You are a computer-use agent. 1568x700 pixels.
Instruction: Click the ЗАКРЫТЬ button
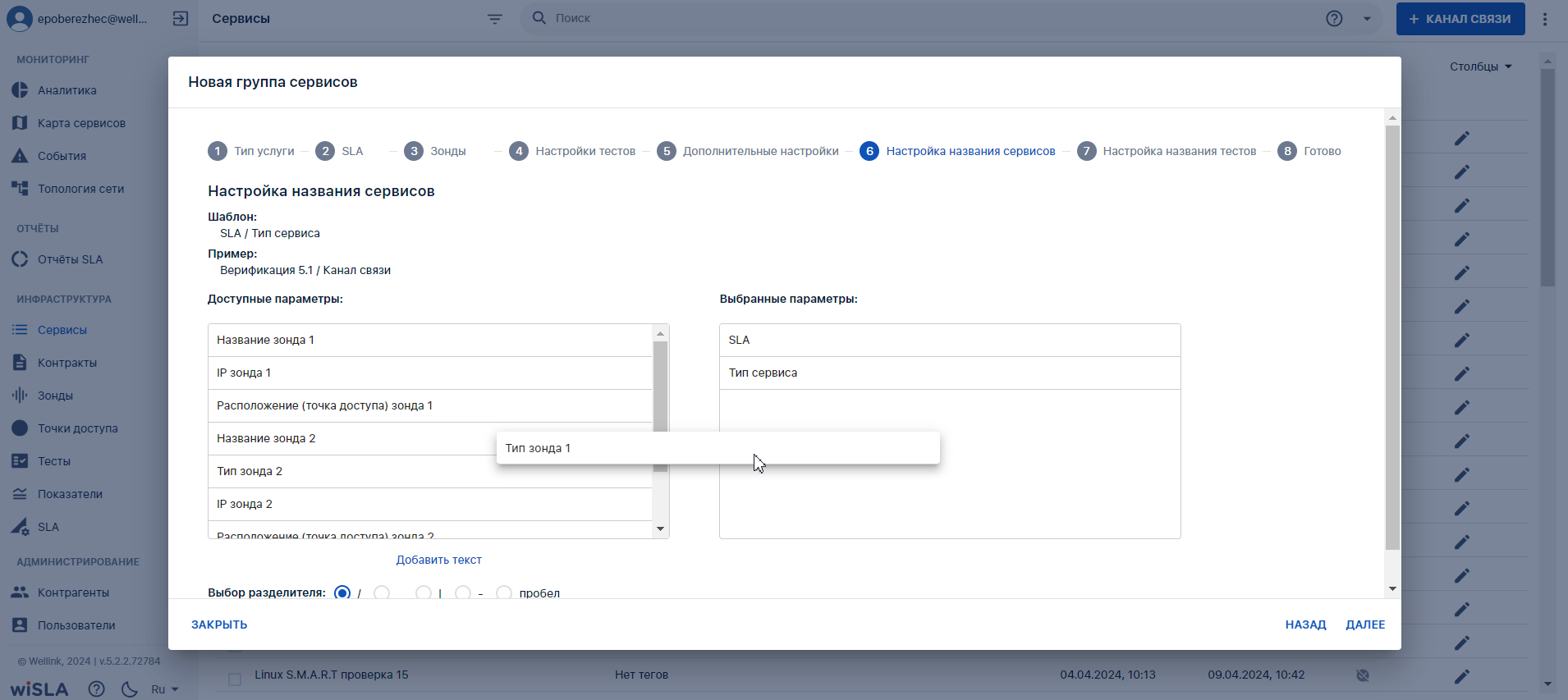(219, 625)
